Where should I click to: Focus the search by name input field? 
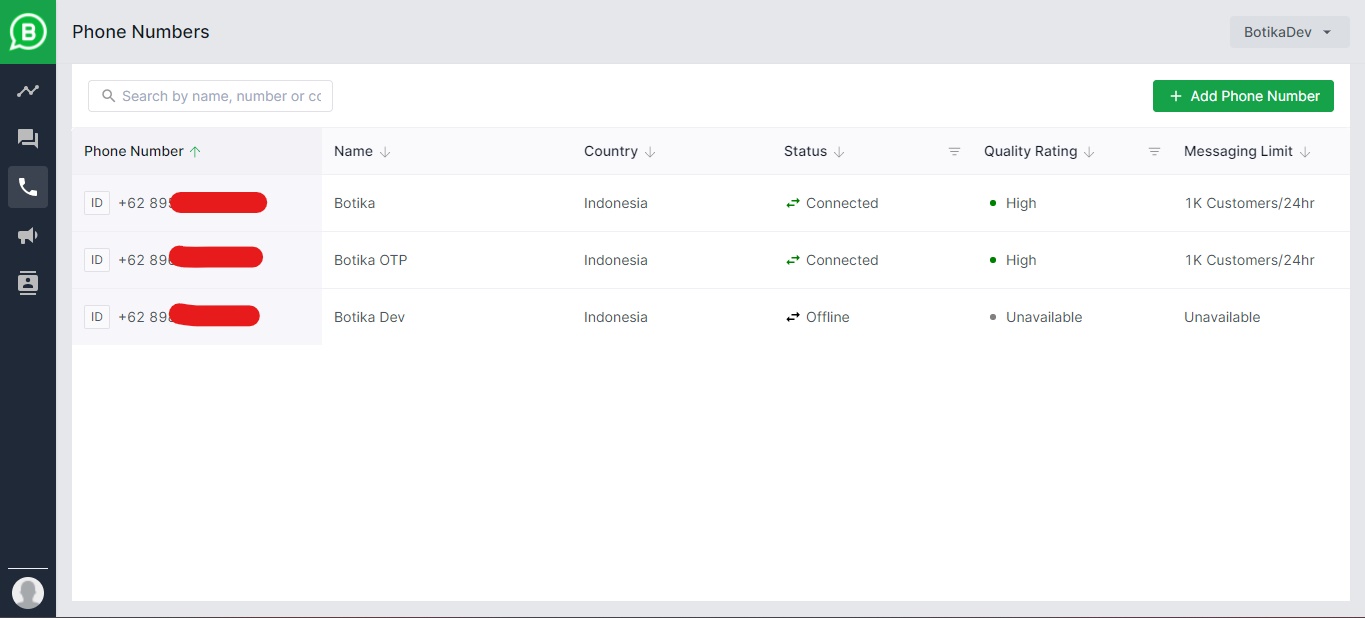pos(220,96)
